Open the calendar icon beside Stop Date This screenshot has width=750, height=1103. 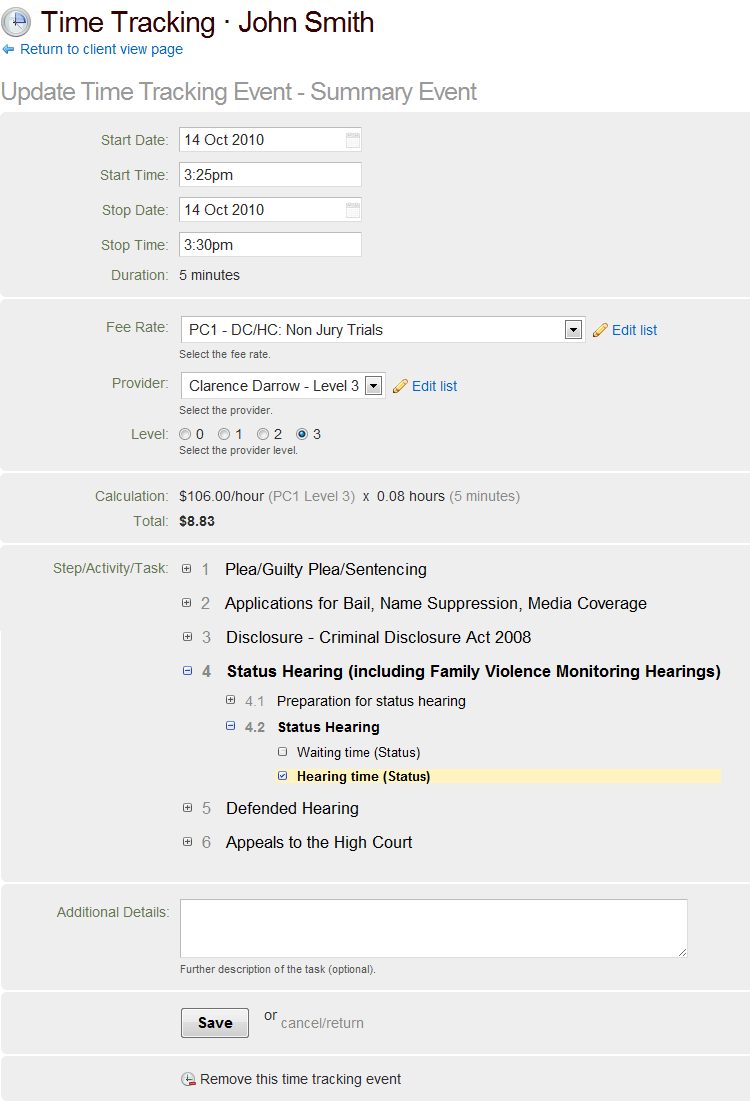352,209
